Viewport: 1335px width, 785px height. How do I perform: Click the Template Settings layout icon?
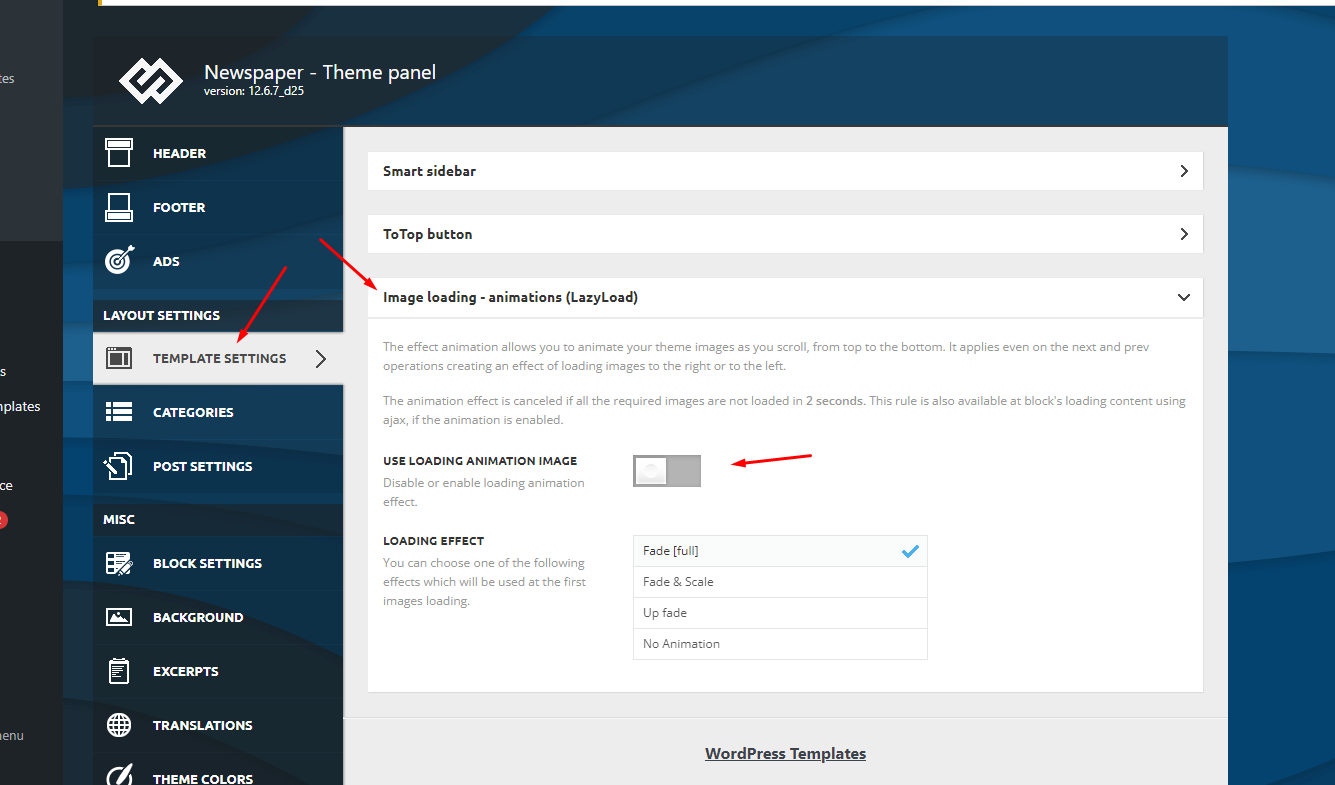pos(119,358)
